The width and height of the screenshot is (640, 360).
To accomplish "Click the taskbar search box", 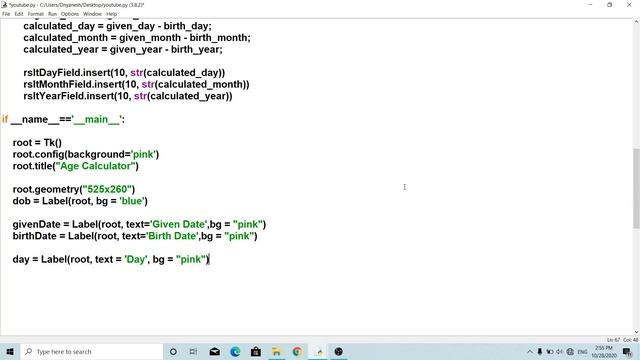I will [x=92, y=351].
